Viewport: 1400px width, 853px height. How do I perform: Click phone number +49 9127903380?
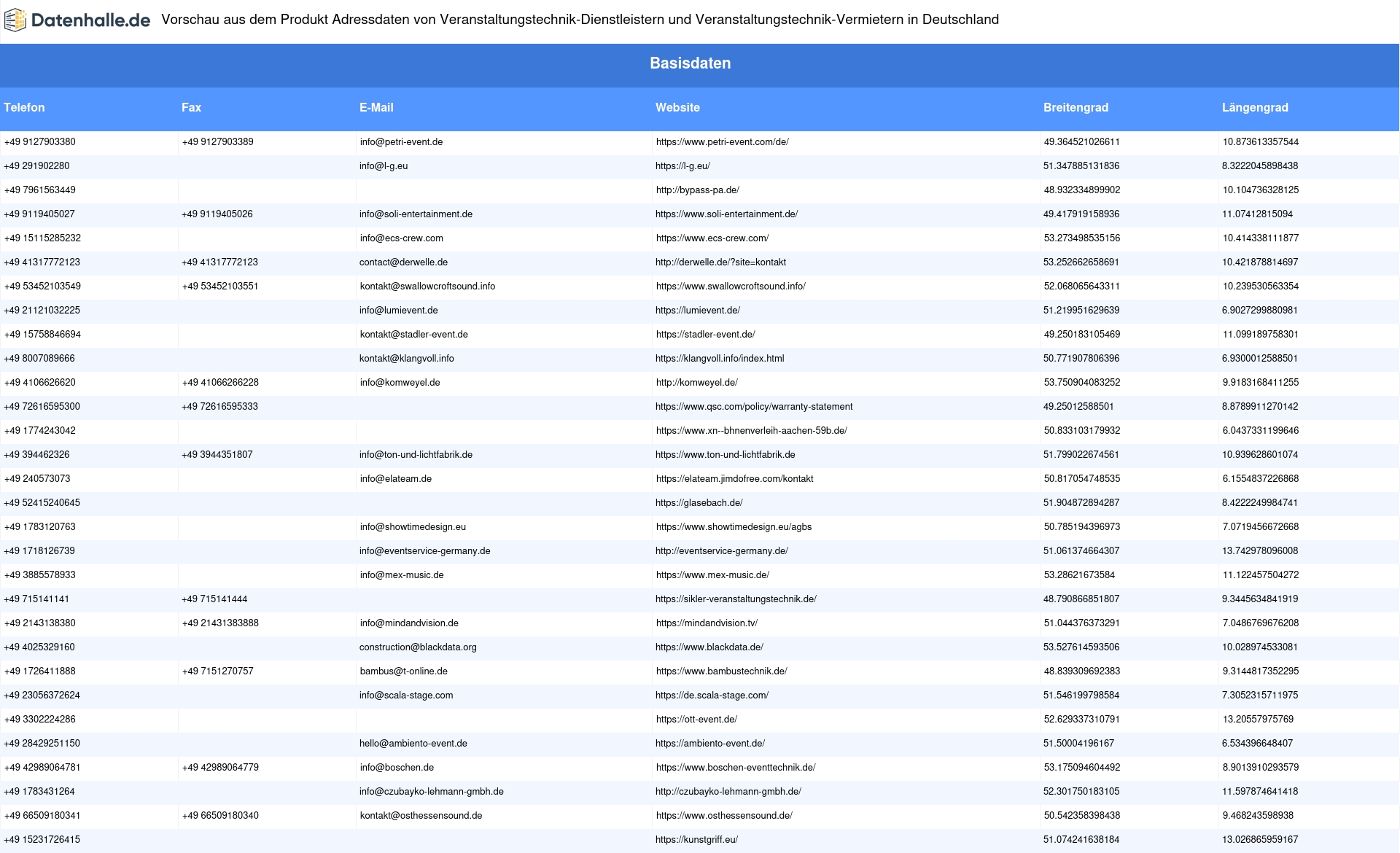tap(40, 142)
